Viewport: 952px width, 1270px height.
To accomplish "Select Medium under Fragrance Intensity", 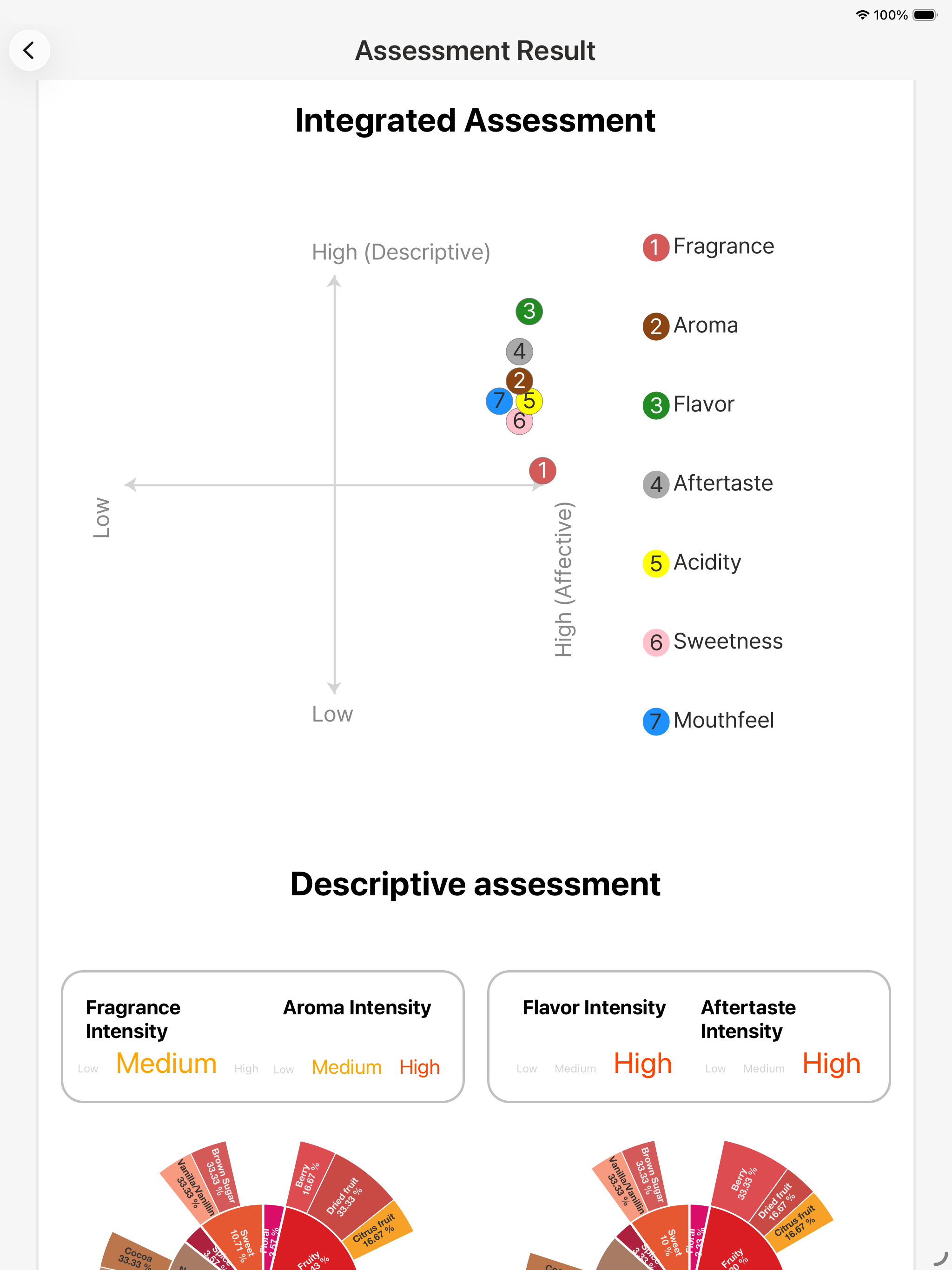I will click(166, 1063).
